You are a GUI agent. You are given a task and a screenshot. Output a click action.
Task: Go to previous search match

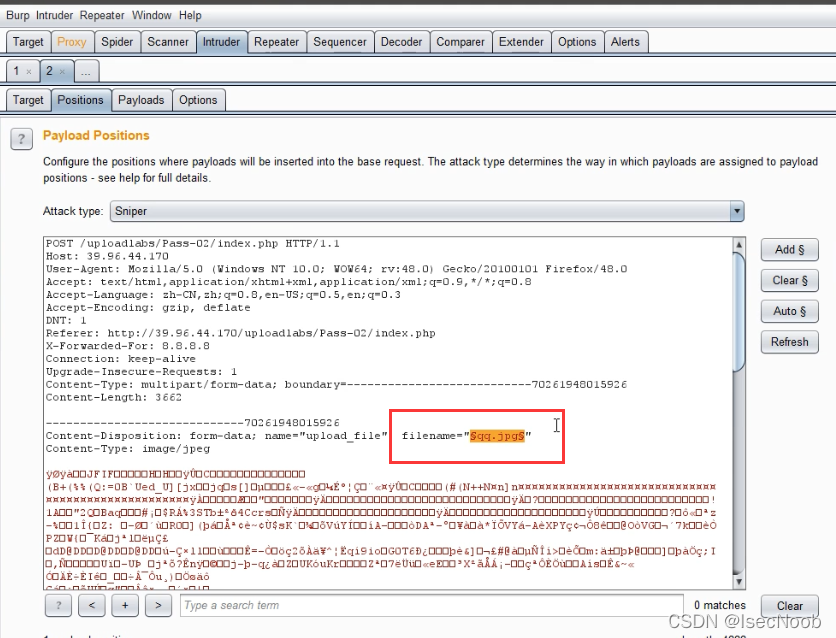click(92, 605)
